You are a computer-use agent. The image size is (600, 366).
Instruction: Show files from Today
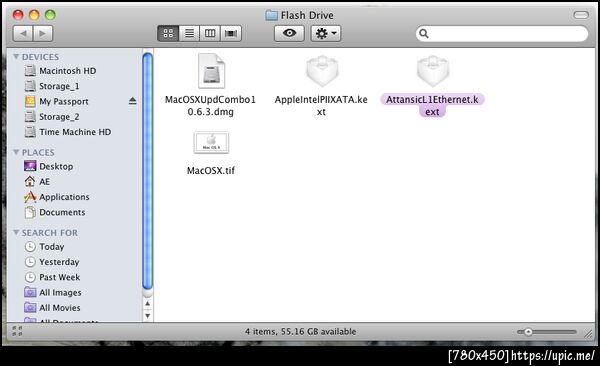pyautogui.click(x=52, y=247)
